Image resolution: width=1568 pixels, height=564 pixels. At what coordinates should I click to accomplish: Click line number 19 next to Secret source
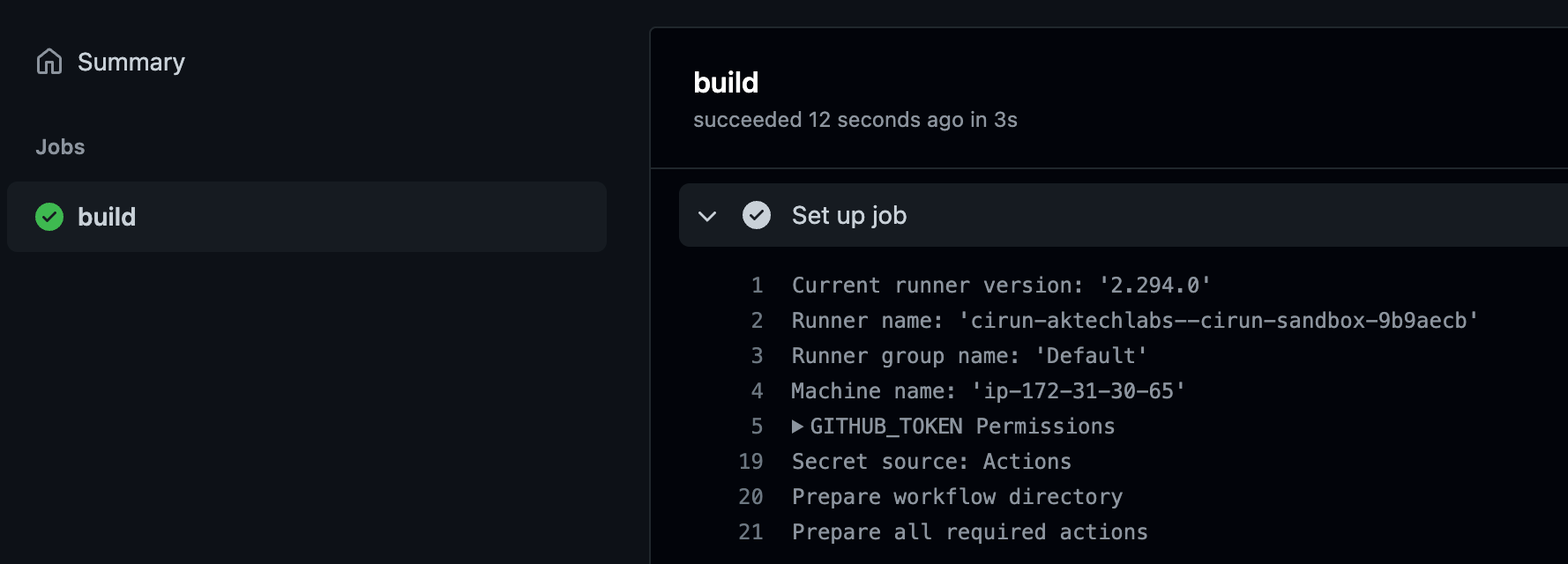coord(750,461)
